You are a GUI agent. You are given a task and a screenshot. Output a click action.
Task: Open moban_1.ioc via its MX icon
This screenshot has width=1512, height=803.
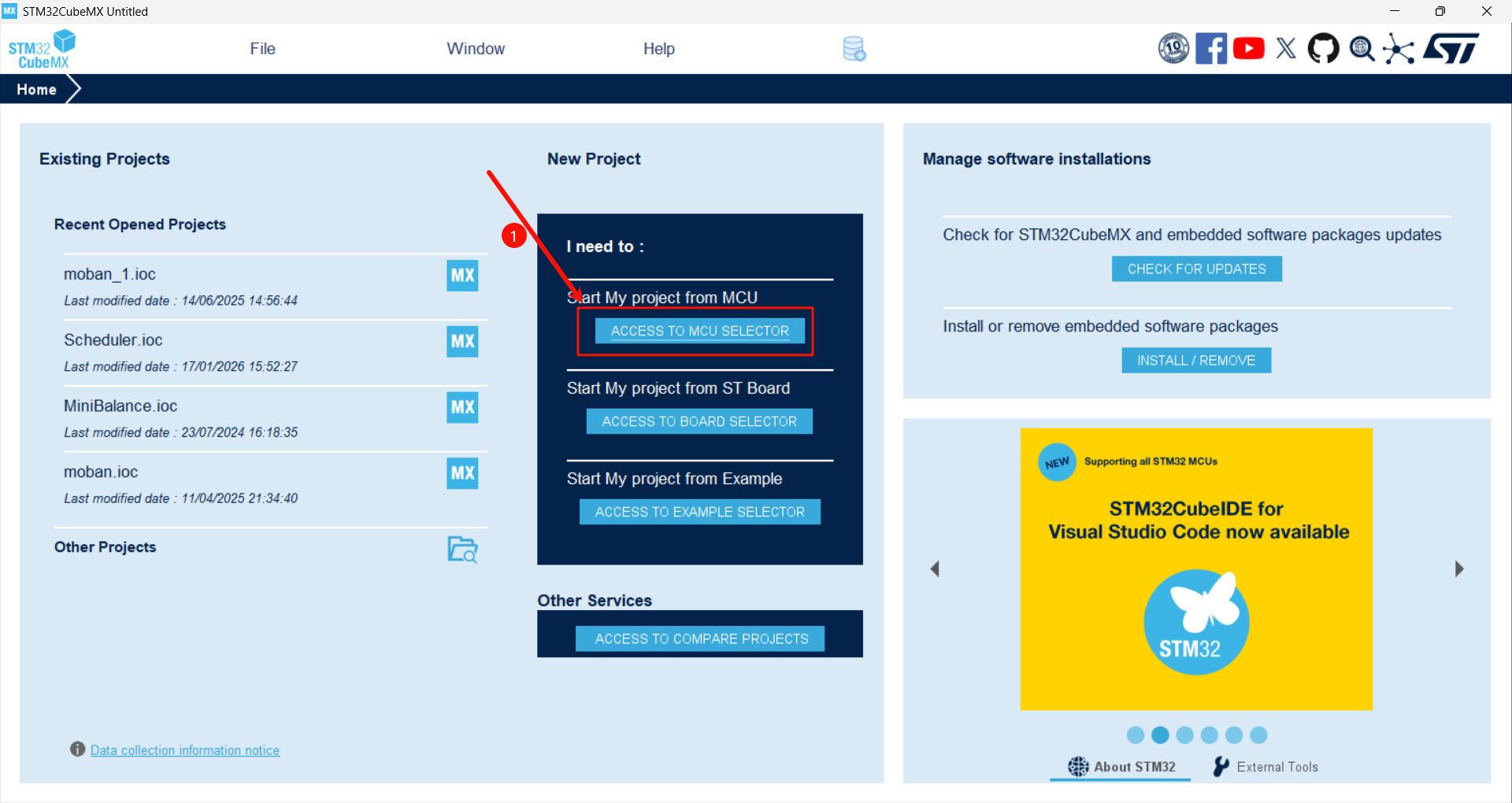pyautogui.click(x=462, y=276)
